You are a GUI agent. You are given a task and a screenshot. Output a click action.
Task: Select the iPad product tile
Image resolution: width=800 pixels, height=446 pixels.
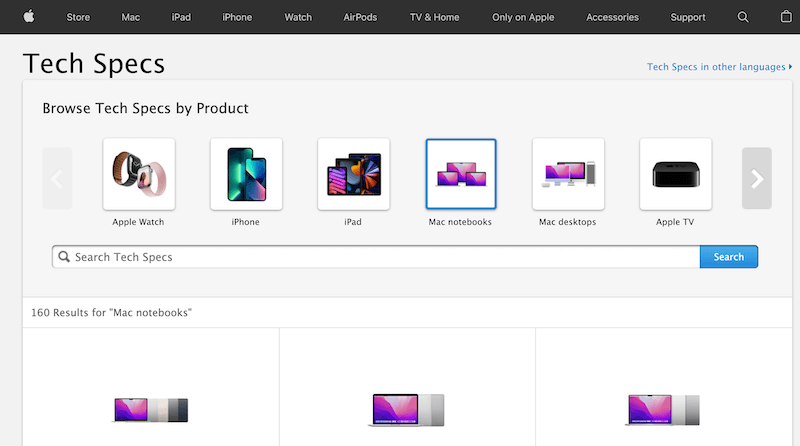(354, 174)
